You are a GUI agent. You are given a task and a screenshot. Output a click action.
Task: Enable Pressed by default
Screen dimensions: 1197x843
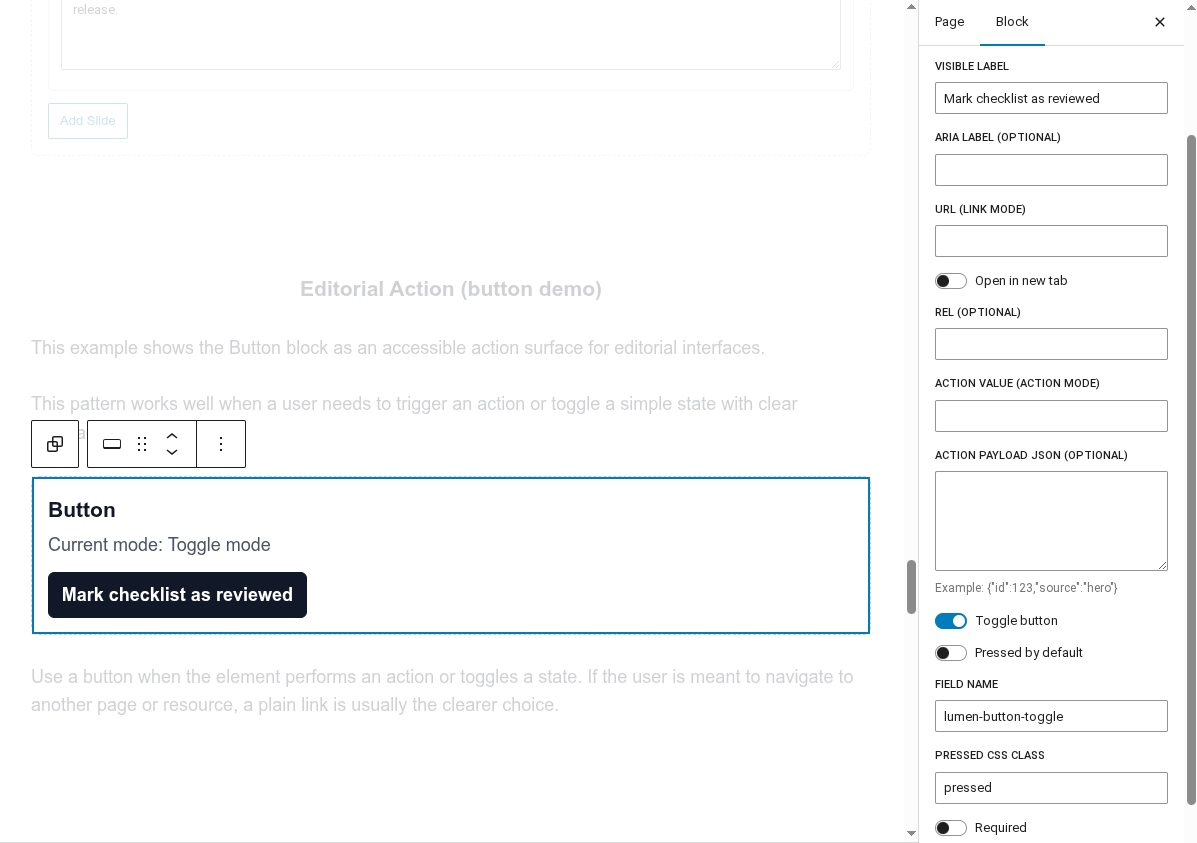pos(950,653)
